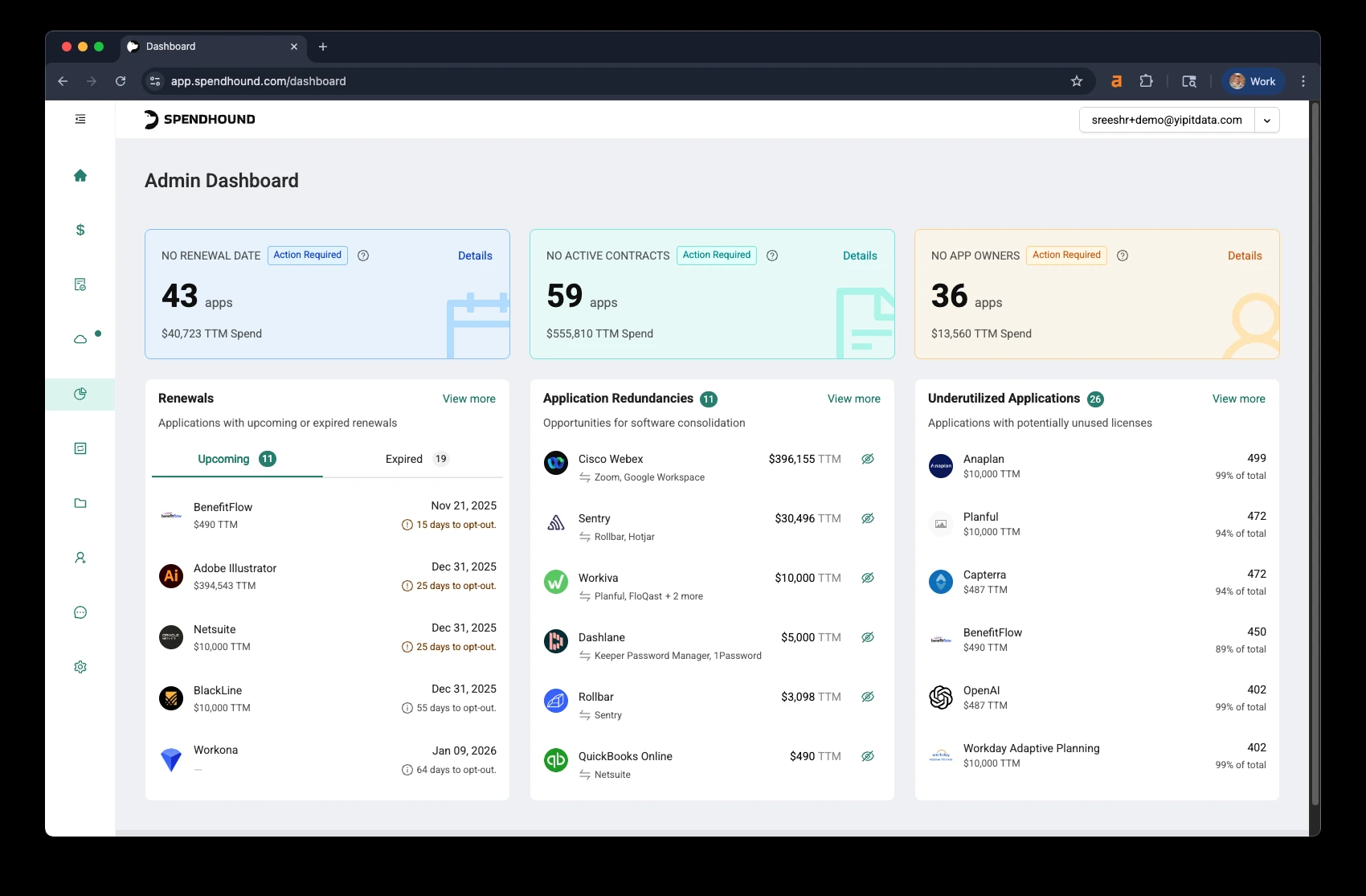
Task: Hide the Workiva redundancy row
Action: point(868,578)
